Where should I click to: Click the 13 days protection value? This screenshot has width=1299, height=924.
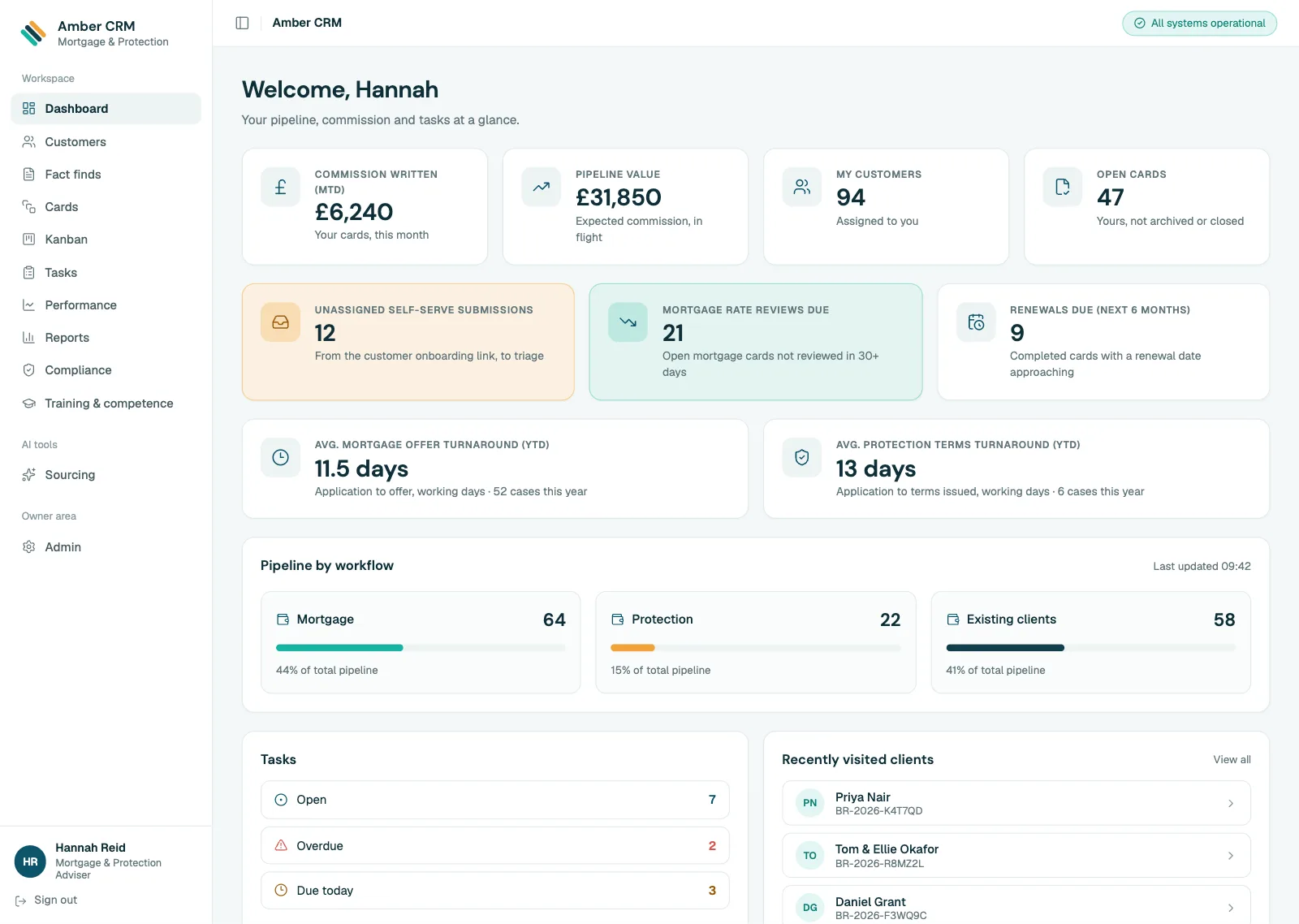point(876,468)
